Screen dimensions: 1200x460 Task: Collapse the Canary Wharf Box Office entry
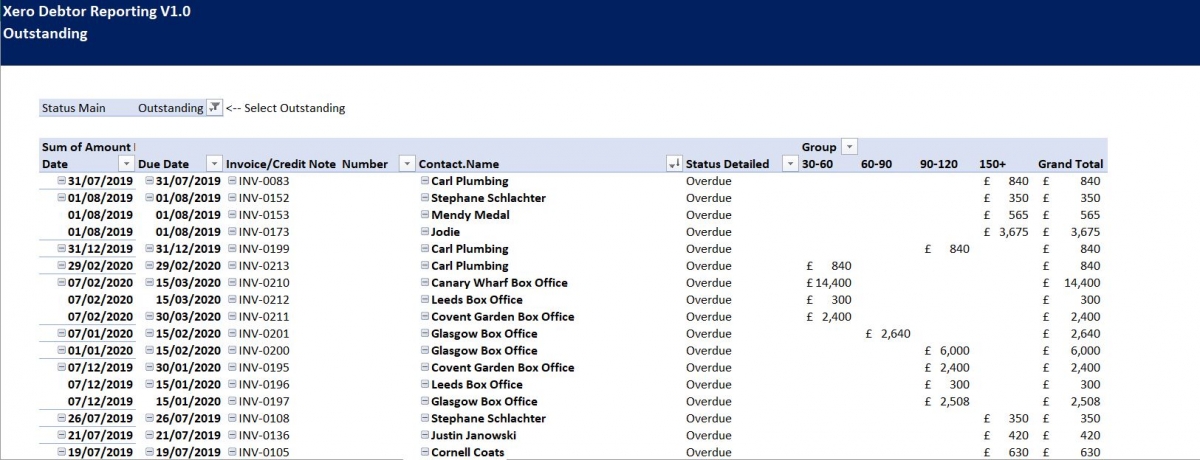[424, 283]
